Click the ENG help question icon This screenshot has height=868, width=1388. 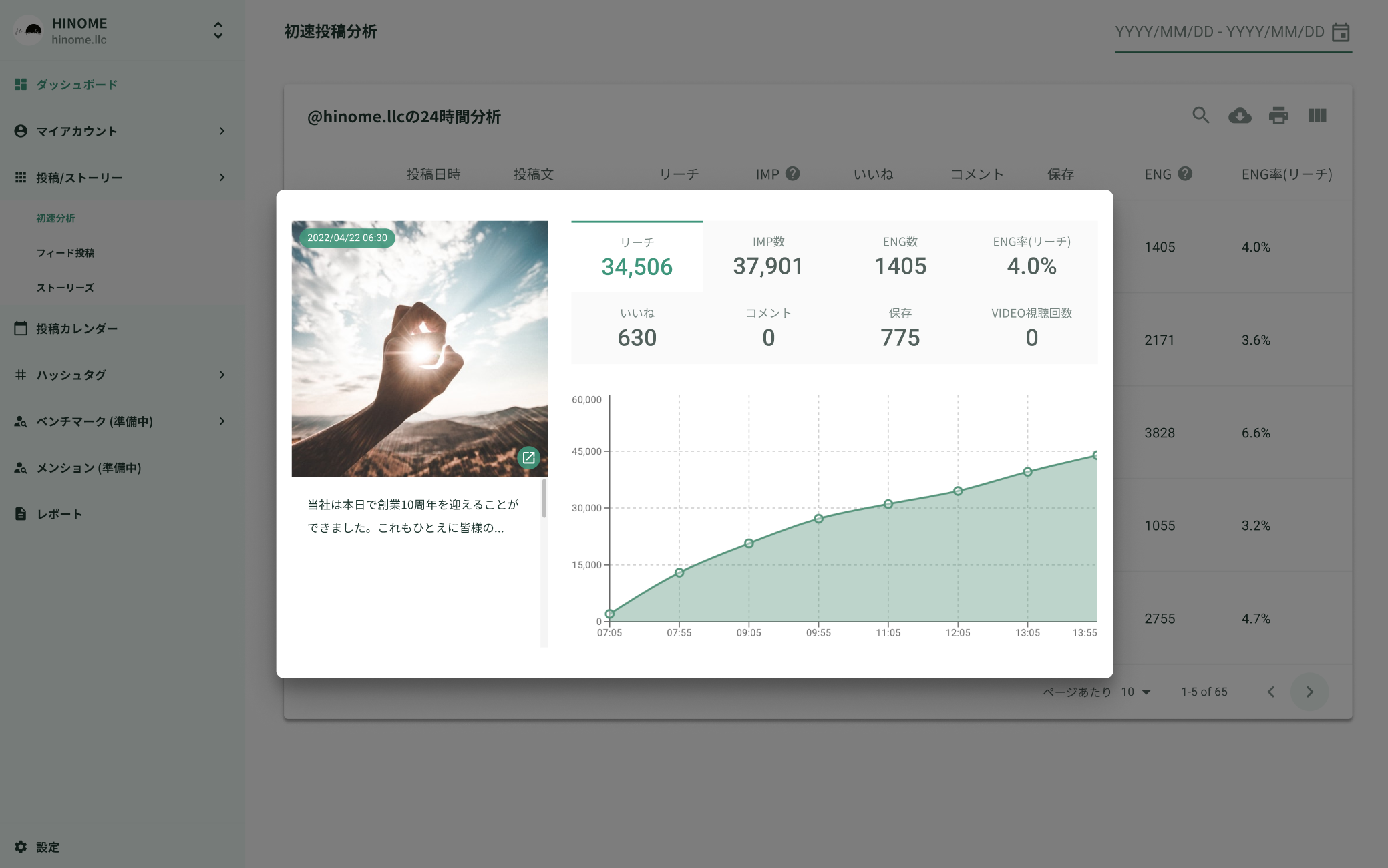click(x=1185, y=174)
